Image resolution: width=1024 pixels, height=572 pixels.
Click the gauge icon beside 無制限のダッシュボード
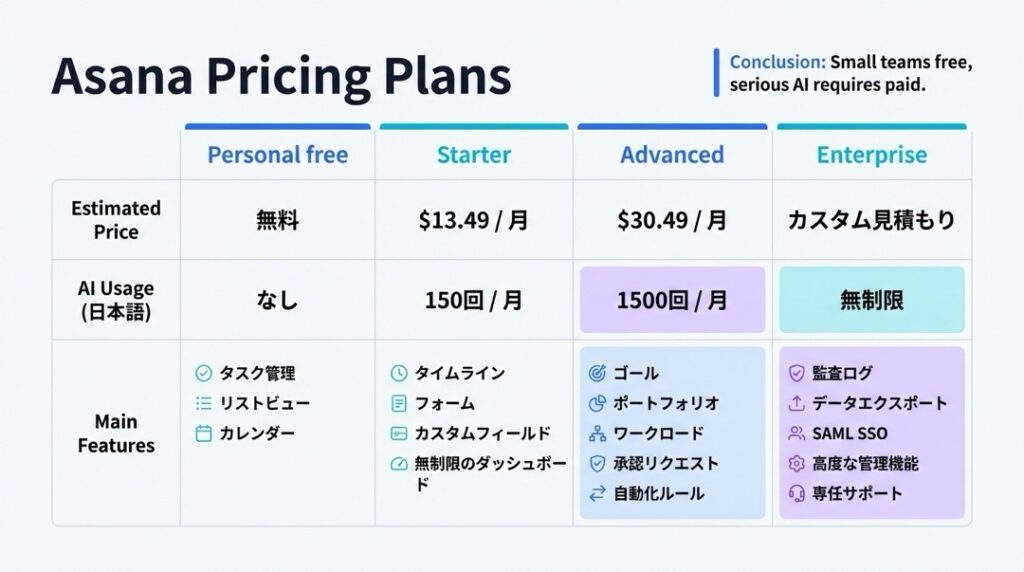coord(398,464)
